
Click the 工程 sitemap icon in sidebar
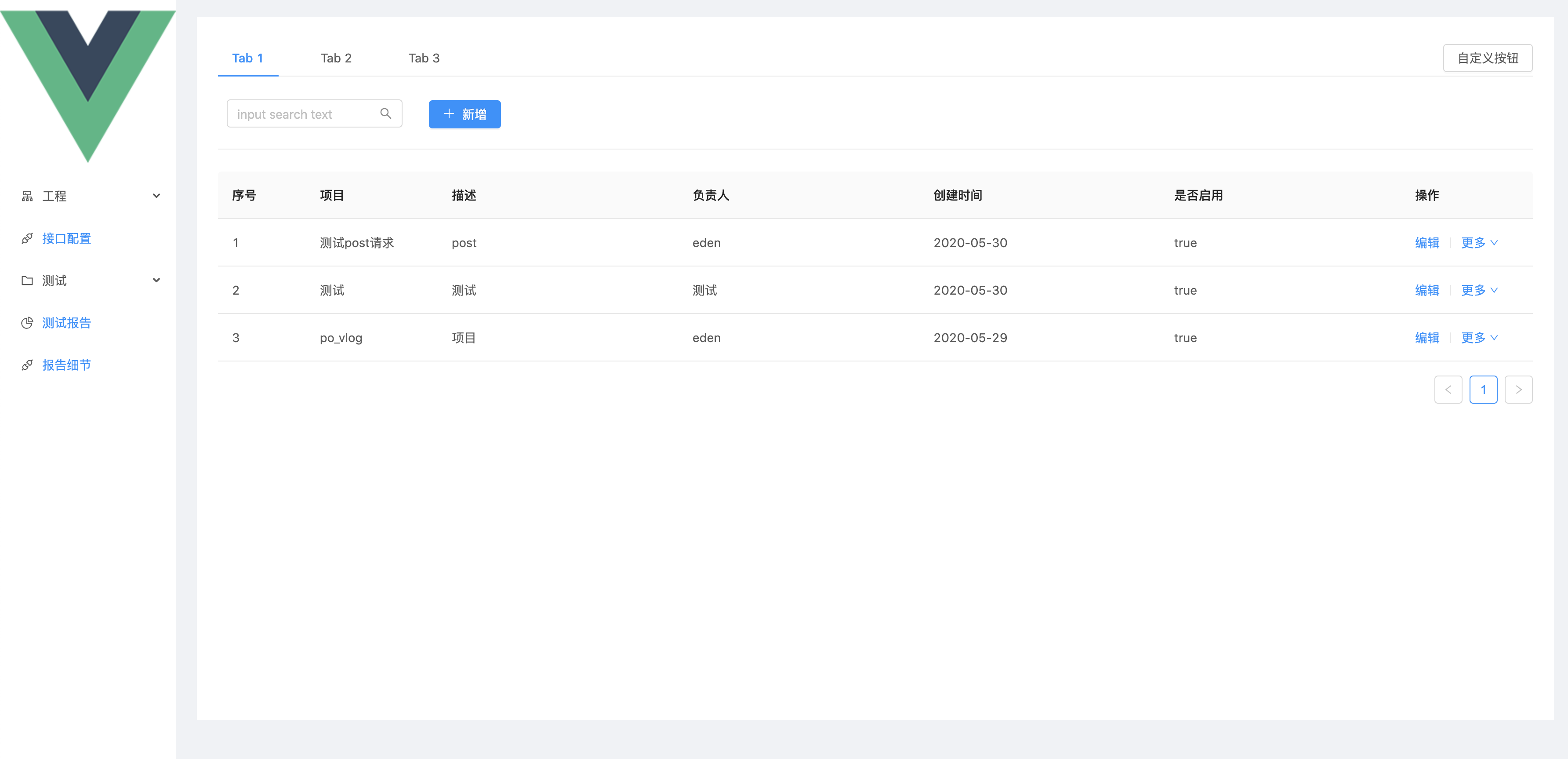click(x=27, y=196)
